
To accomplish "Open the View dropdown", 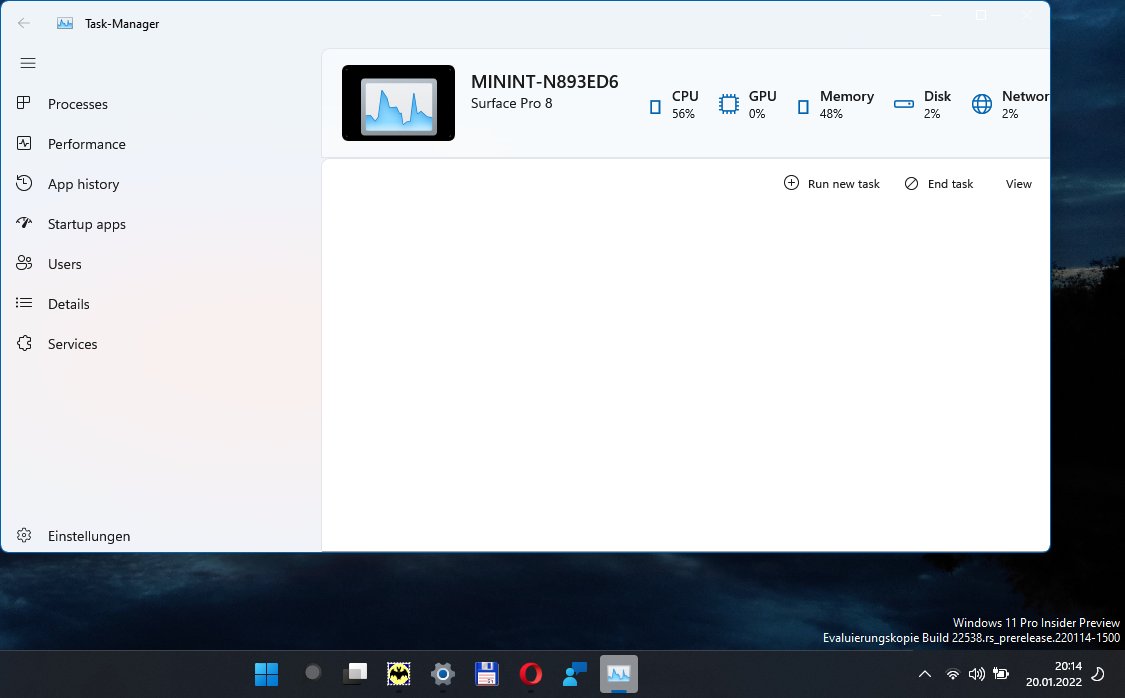I will click(x=1018, y=184).
